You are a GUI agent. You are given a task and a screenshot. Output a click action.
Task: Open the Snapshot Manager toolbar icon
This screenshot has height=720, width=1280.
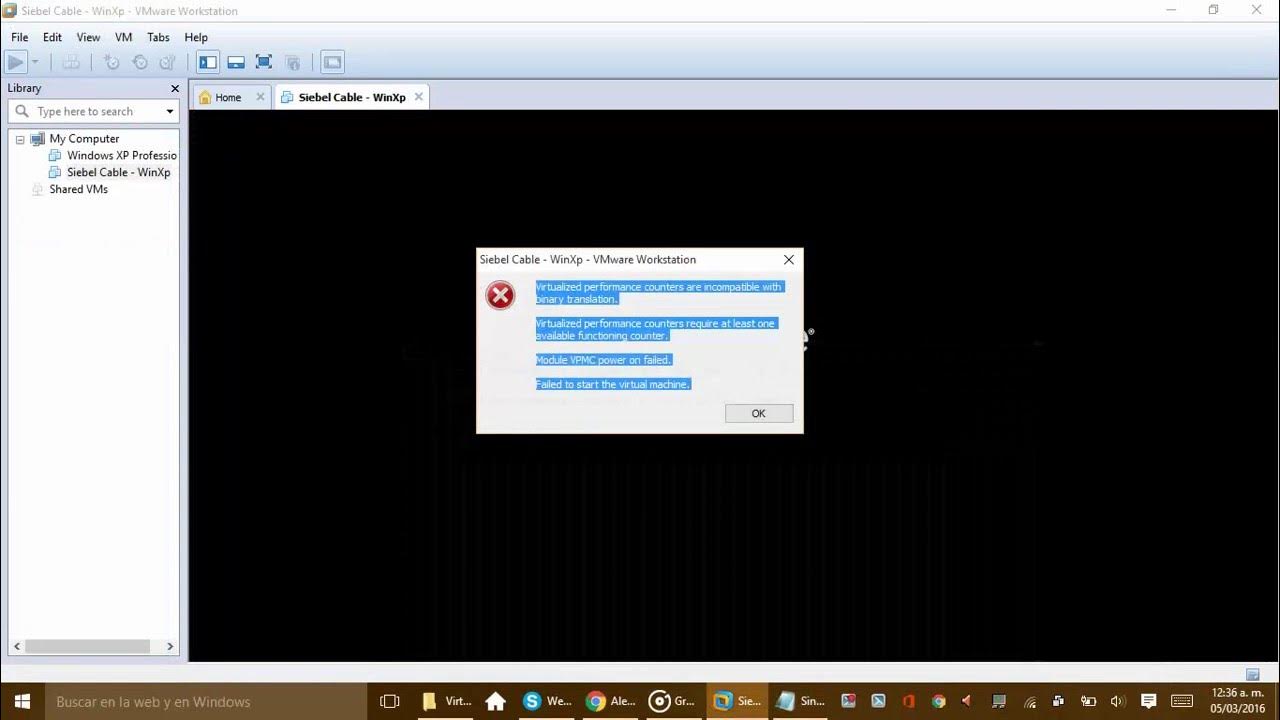[168, 62]
